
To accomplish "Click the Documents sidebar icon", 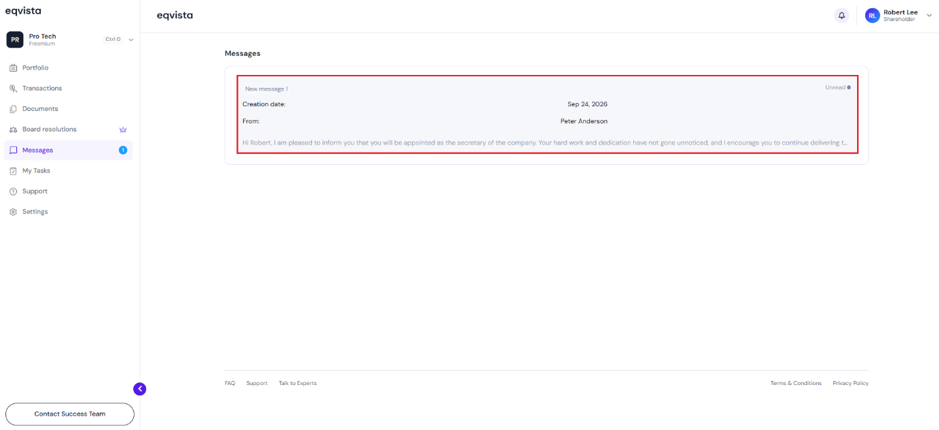I will pos(13,109).
